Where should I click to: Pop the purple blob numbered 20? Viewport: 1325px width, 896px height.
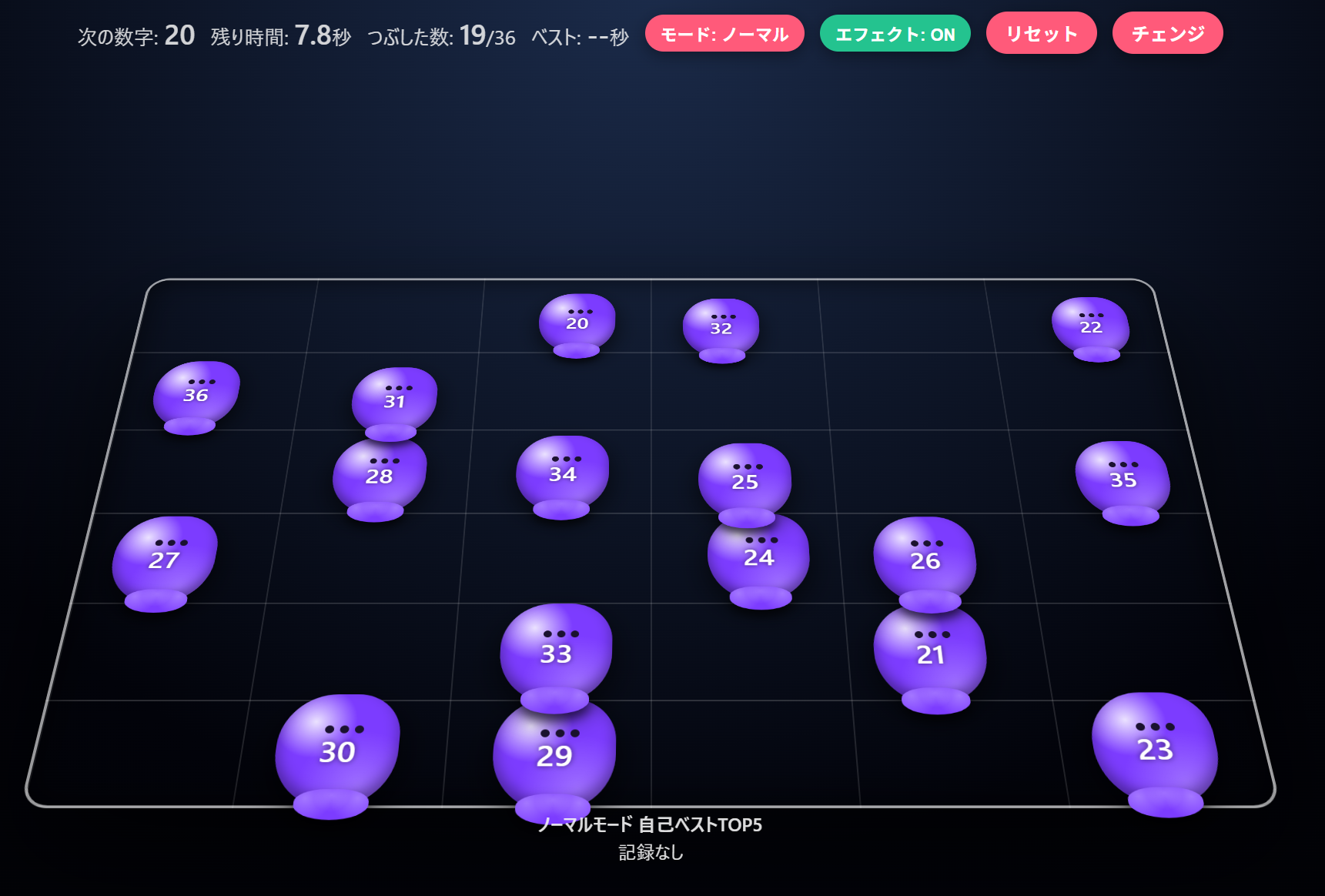(x=577, y=325)
